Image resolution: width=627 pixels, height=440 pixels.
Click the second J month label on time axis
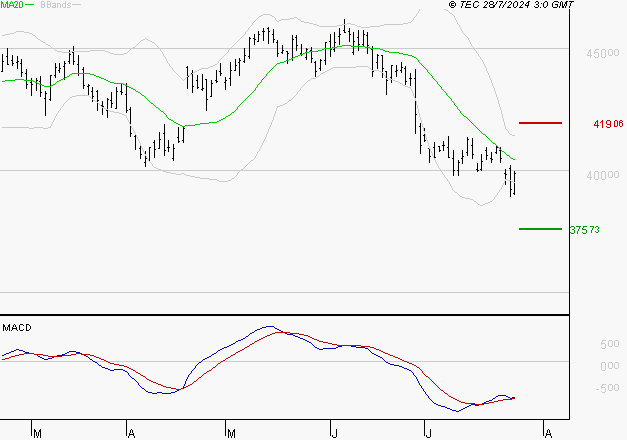click(428, 434)
